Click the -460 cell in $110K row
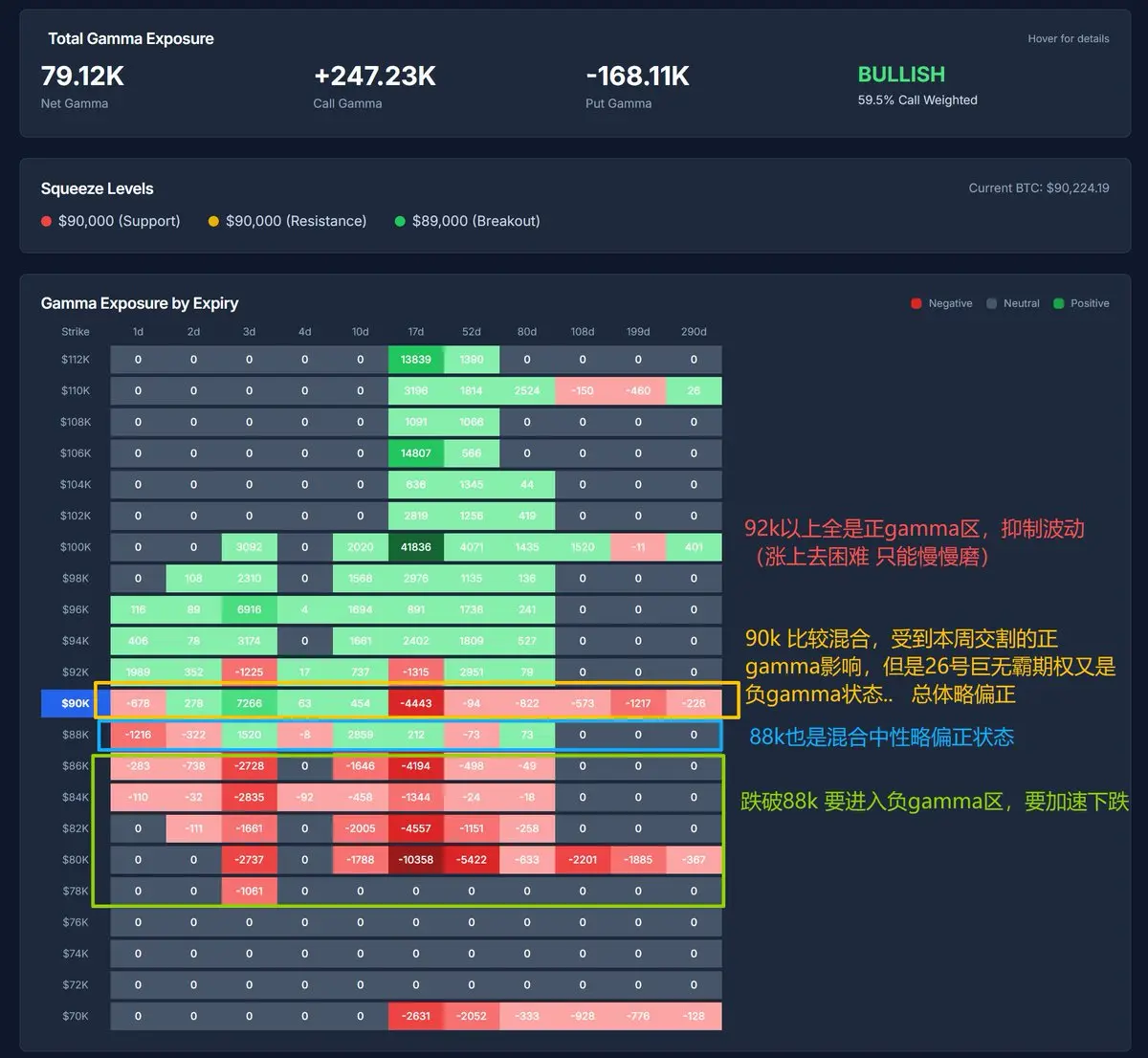The width and height of the screenshot is (1148, 1058). pyautogui.click(x=638, y=390)
